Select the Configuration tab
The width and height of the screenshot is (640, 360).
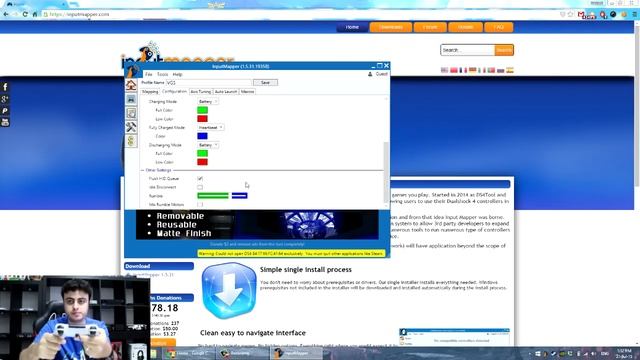(x=174, y=91)
